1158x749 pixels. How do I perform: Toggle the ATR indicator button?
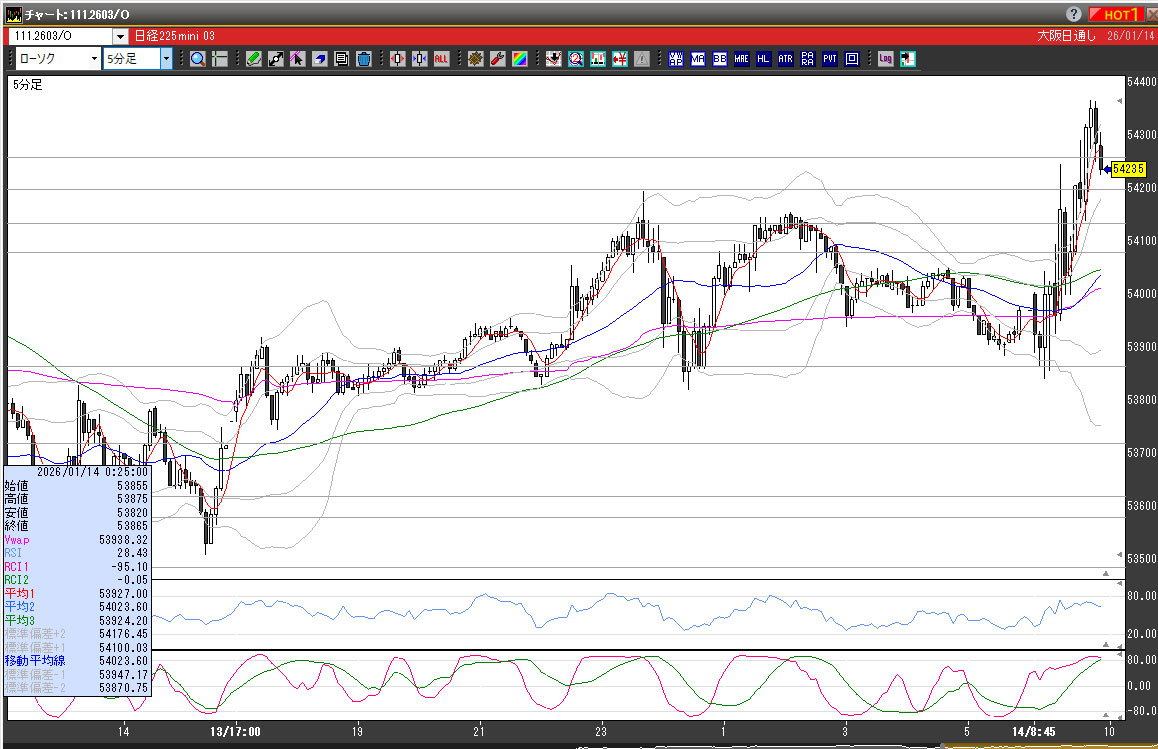point(785,59)
